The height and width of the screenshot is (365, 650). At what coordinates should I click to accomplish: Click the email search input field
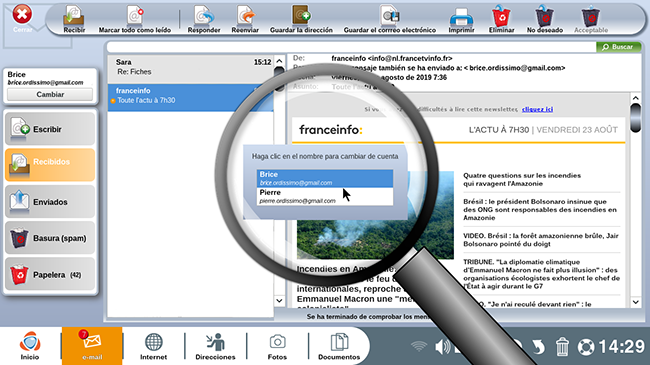point(351,47)
